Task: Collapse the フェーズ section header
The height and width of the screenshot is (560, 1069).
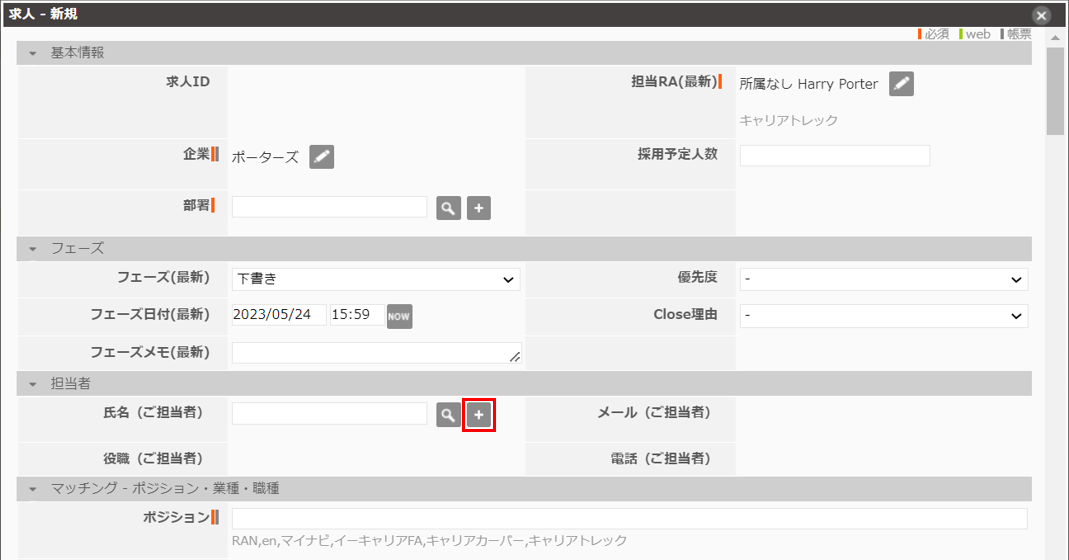Action: click(33, 248)
